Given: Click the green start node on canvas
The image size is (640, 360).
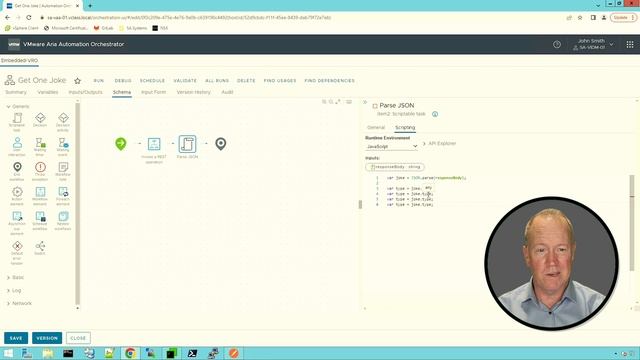Looking at the screenshot, I should tap(121, 144).
